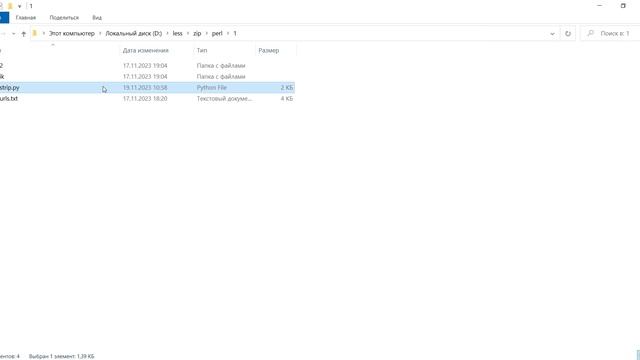Navigate to perl folder breadcrumb
Screen dimensions: 640x360
click(217, 33)
